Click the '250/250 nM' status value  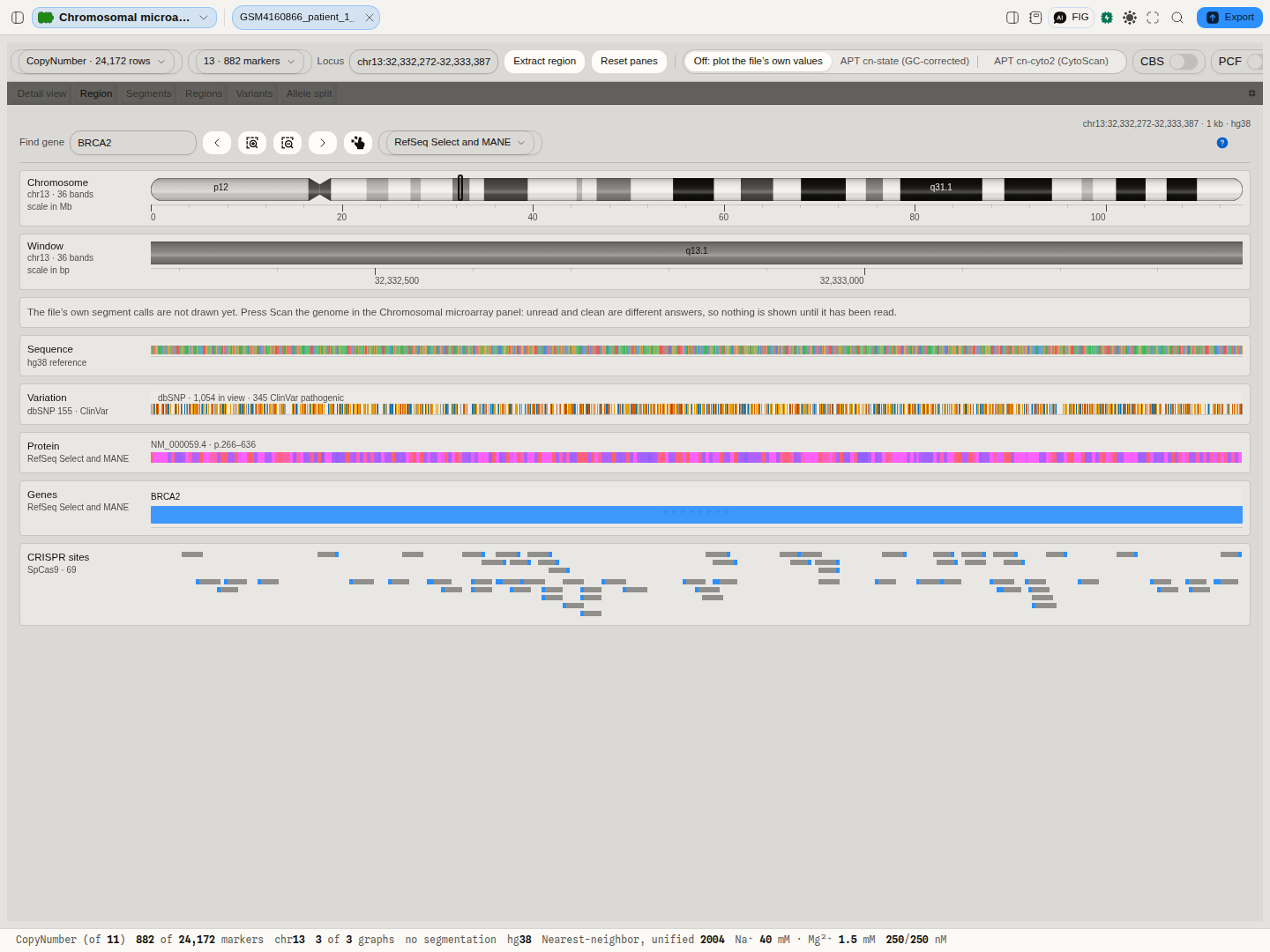click(x=916, y=940)
